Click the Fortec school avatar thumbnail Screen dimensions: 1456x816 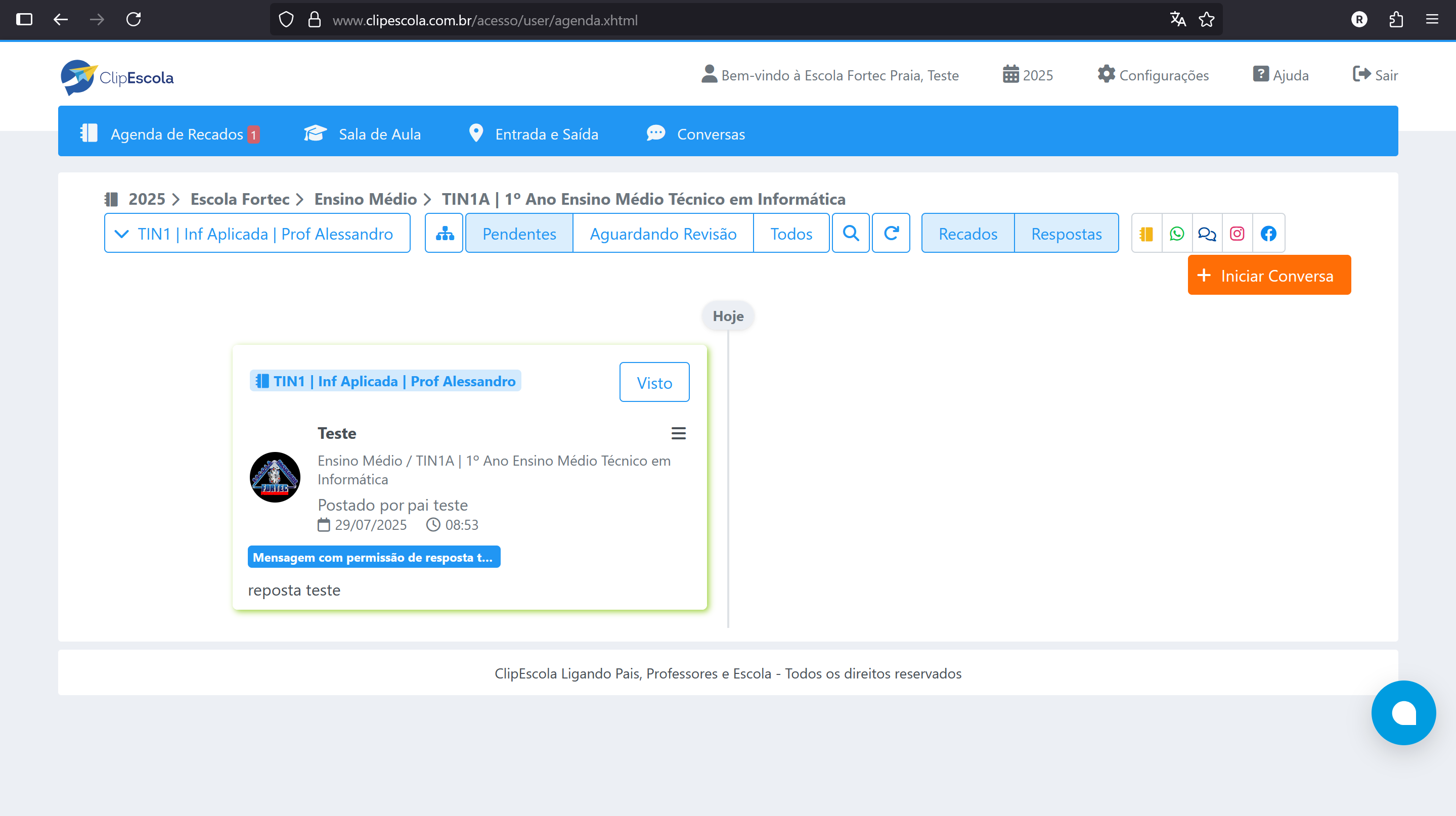(275, 477)
